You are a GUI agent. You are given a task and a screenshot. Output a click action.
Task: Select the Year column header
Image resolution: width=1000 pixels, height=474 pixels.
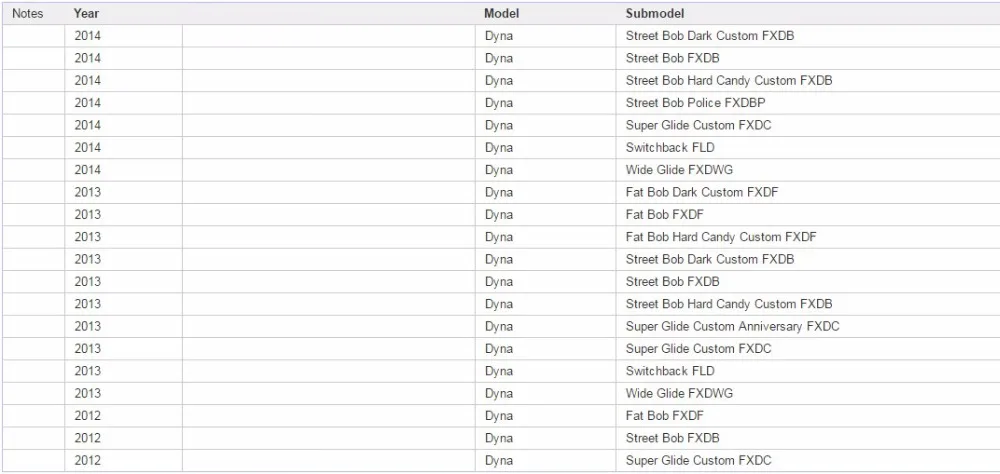click(86, 13)
